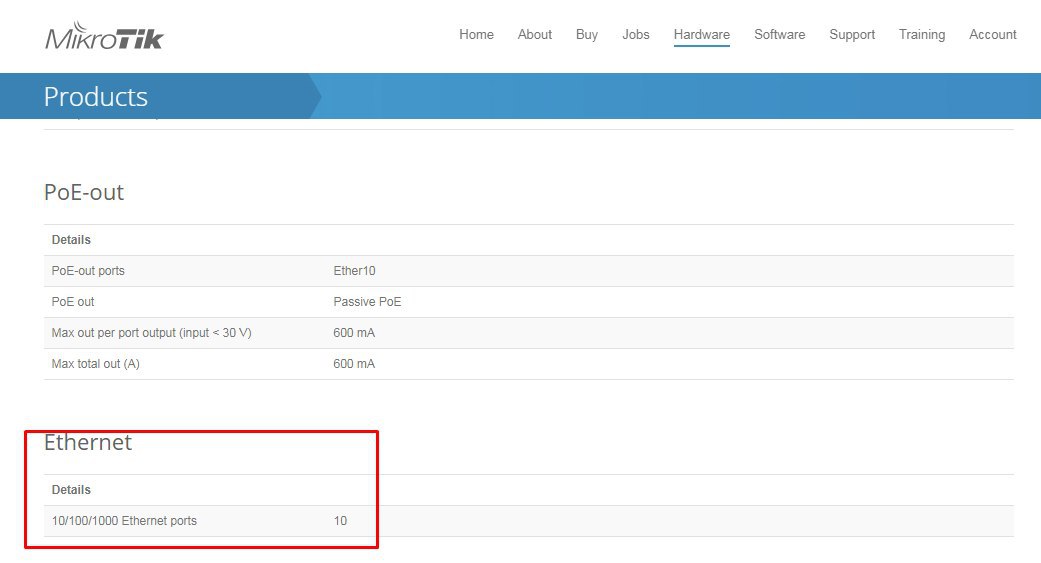Select the 600 mA value for max total out
1041x563 pixels.
[354, 364]
